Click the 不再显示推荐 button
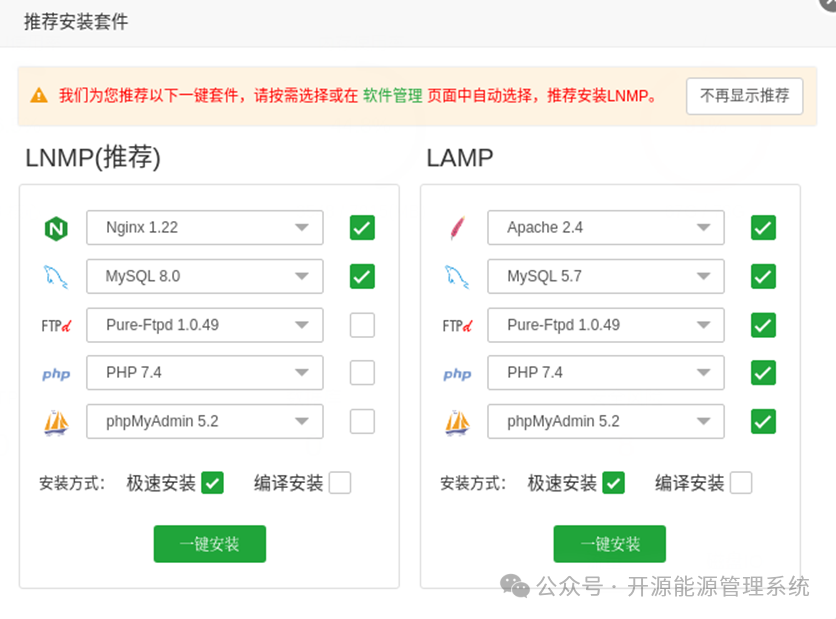Viewport: 836px width, 619px height. [x=744, y=96]
